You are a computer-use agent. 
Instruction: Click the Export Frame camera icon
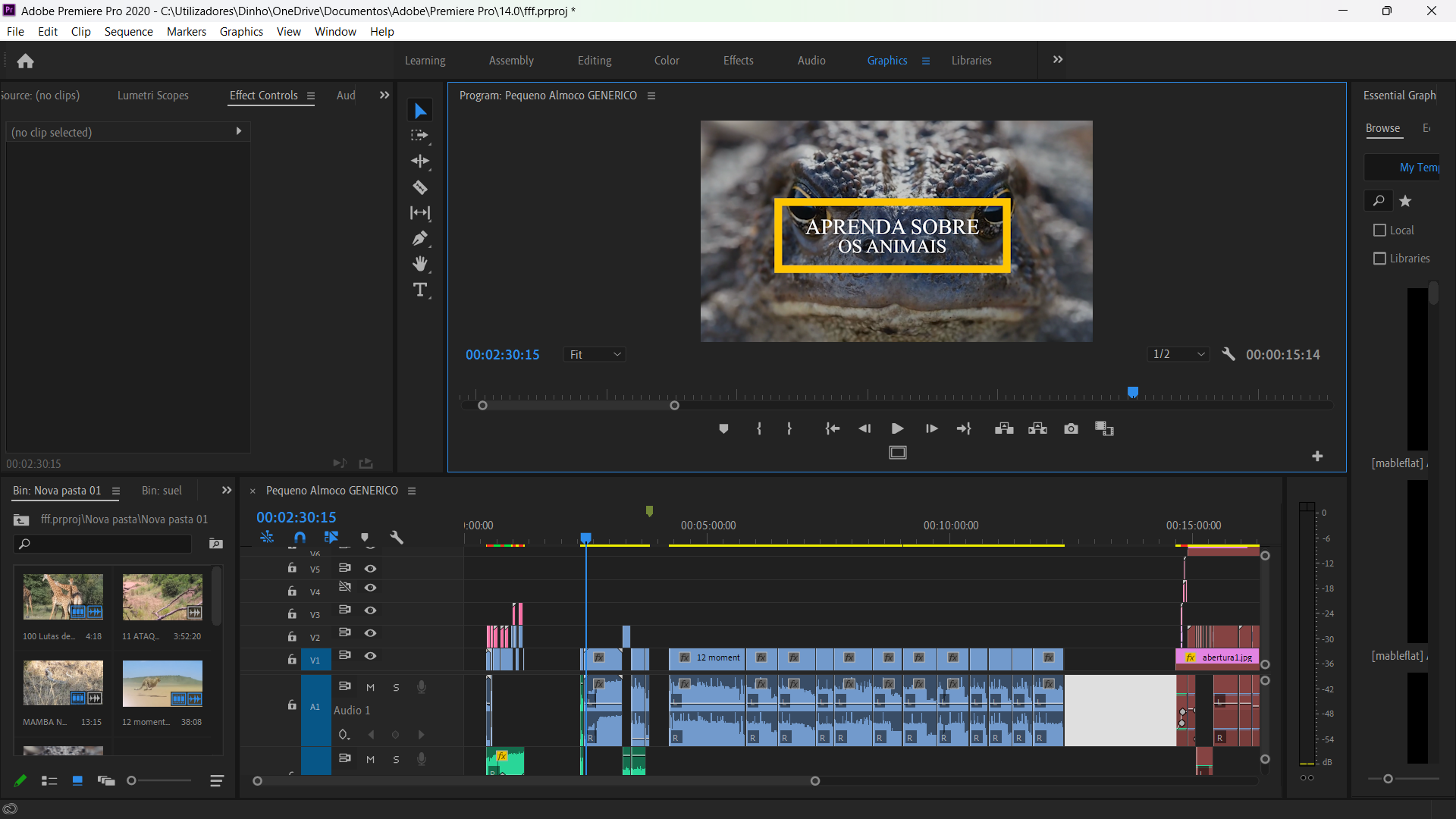tap(1071, 429)
